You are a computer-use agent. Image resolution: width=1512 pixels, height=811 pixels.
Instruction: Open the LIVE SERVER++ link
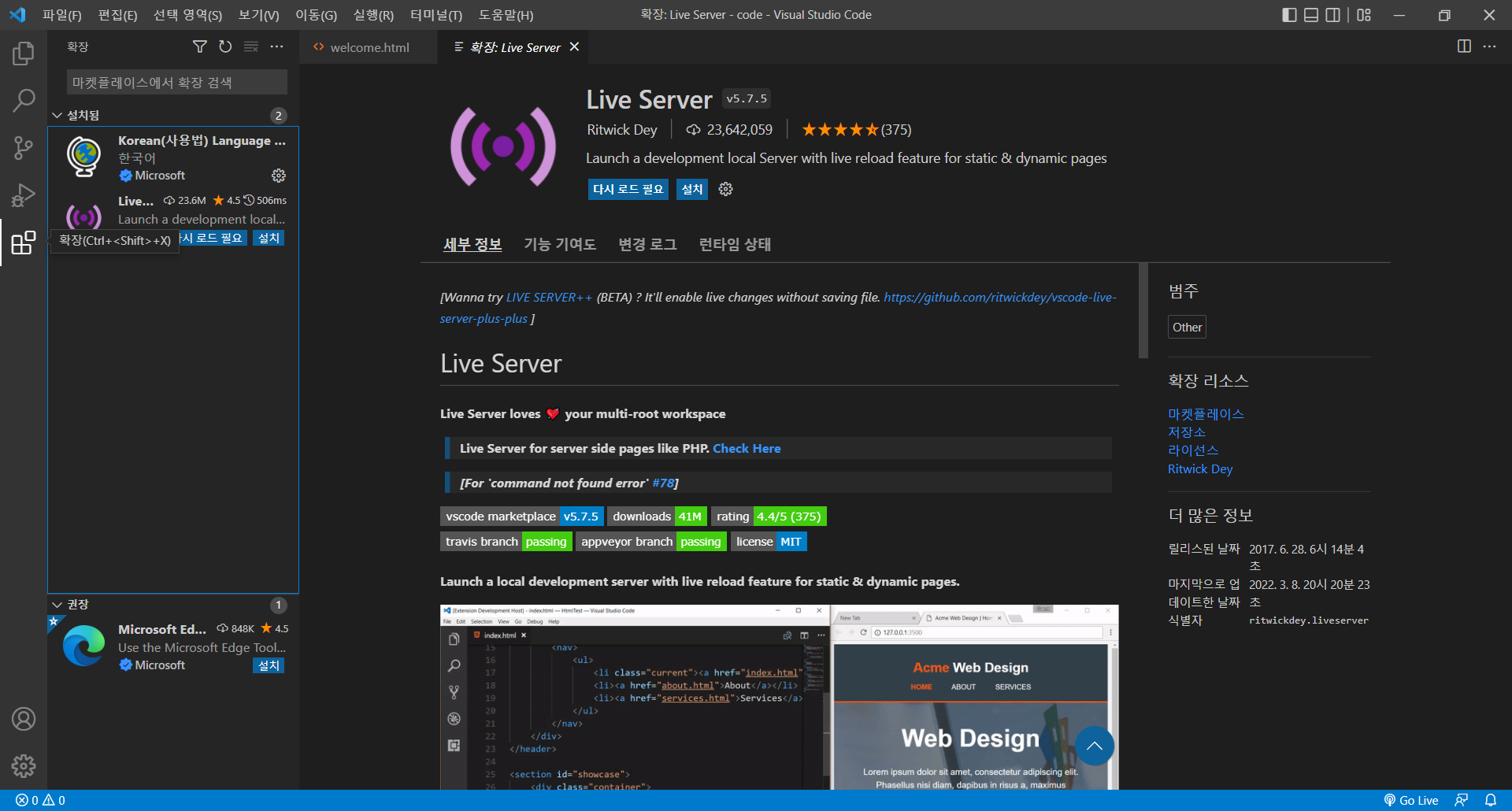[x=549, y=298]
